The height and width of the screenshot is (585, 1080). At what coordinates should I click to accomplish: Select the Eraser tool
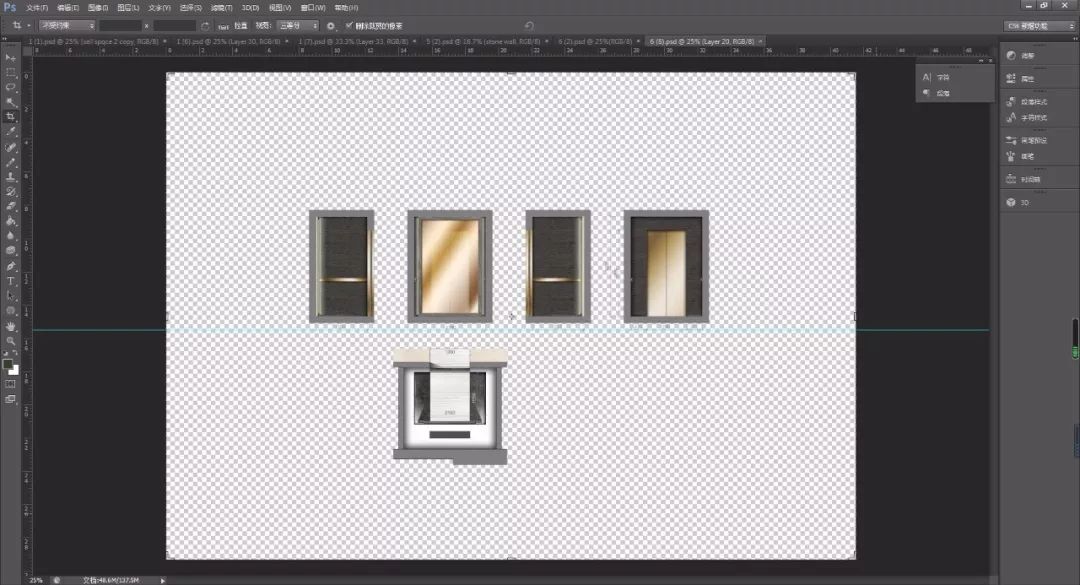click(x=10, y=206)
